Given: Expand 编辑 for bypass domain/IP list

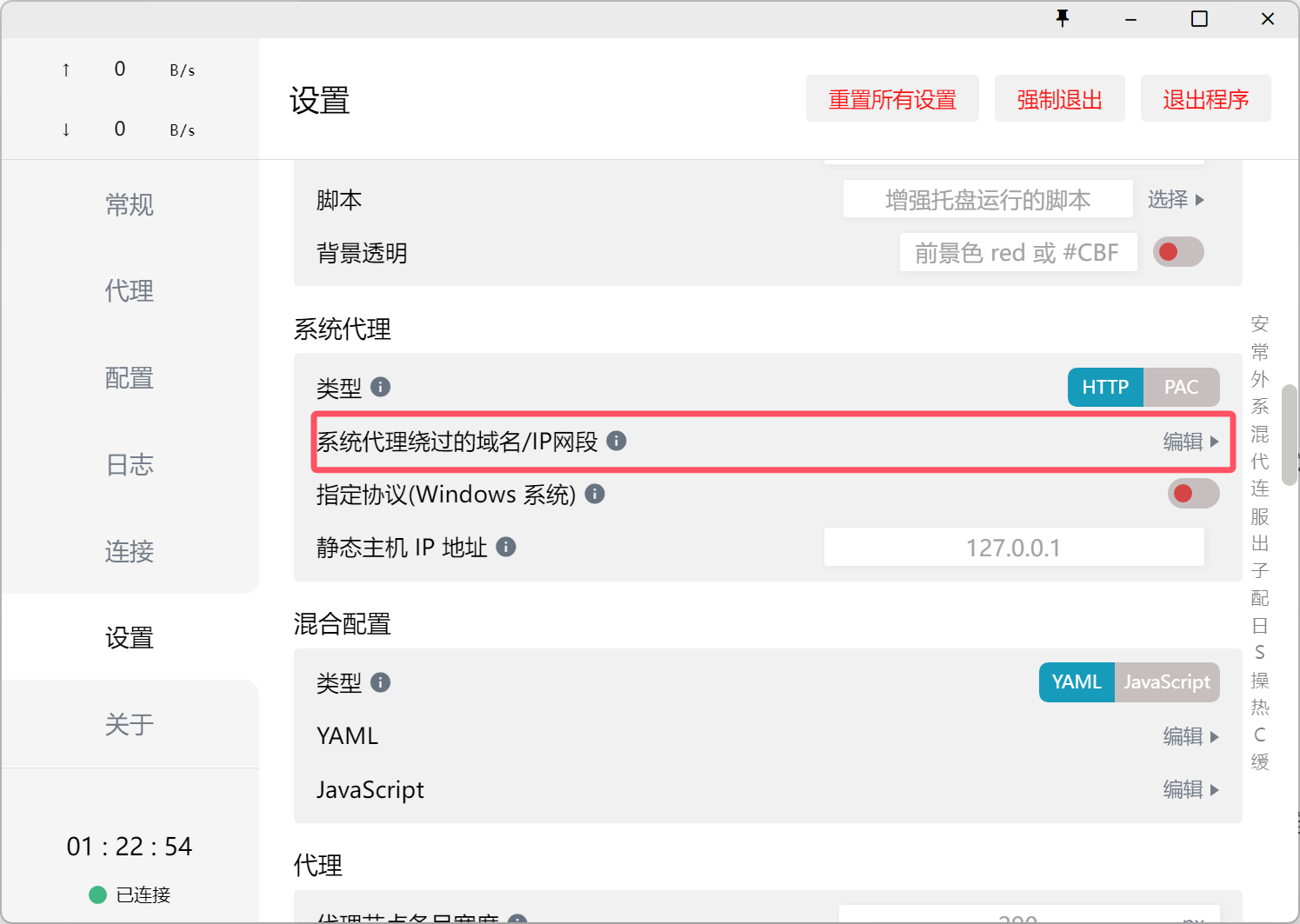Looking at the screenshot, I should [x=1190, y=442].
